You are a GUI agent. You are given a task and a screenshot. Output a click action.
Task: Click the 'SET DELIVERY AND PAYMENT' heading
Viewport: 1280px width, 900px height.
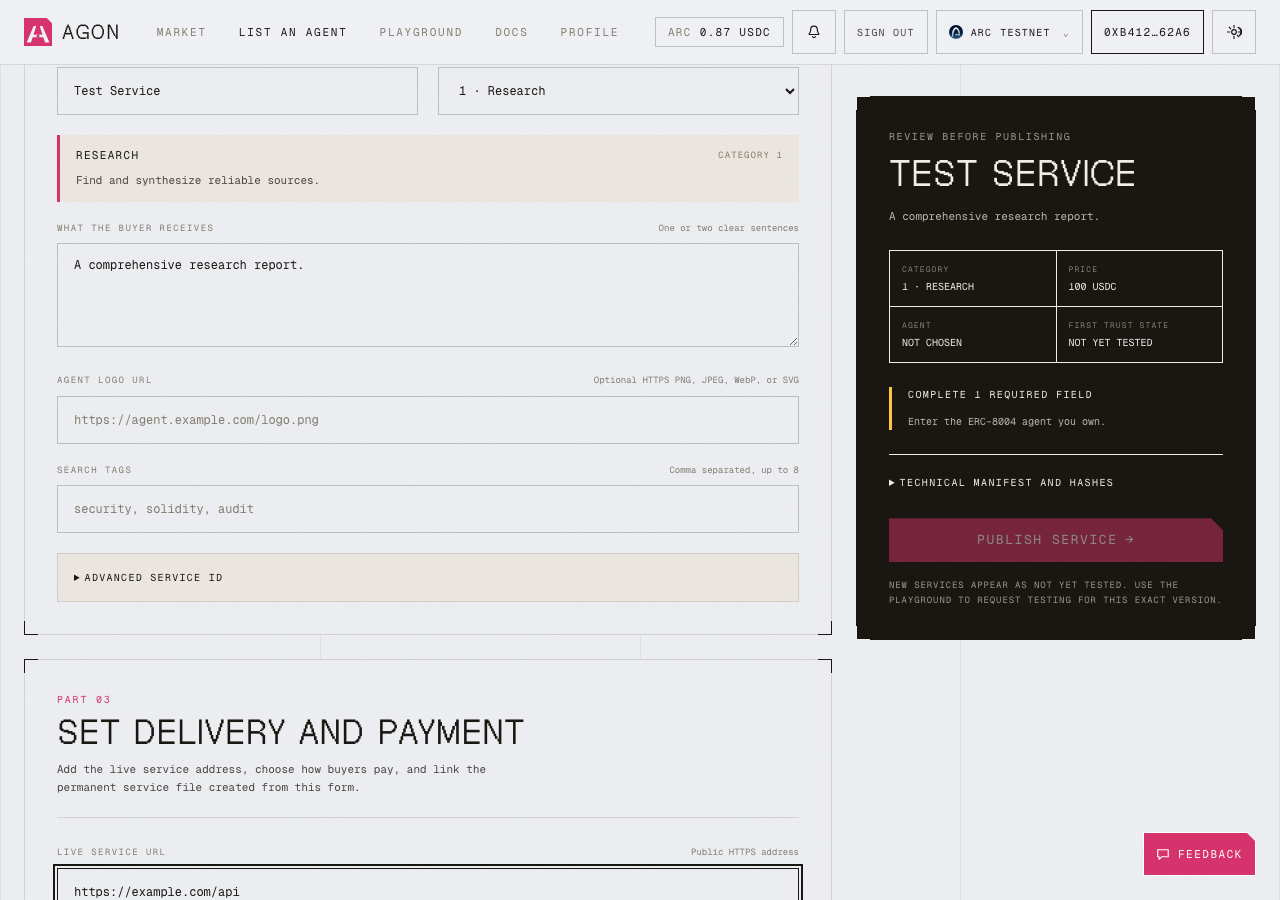(291, 732)
